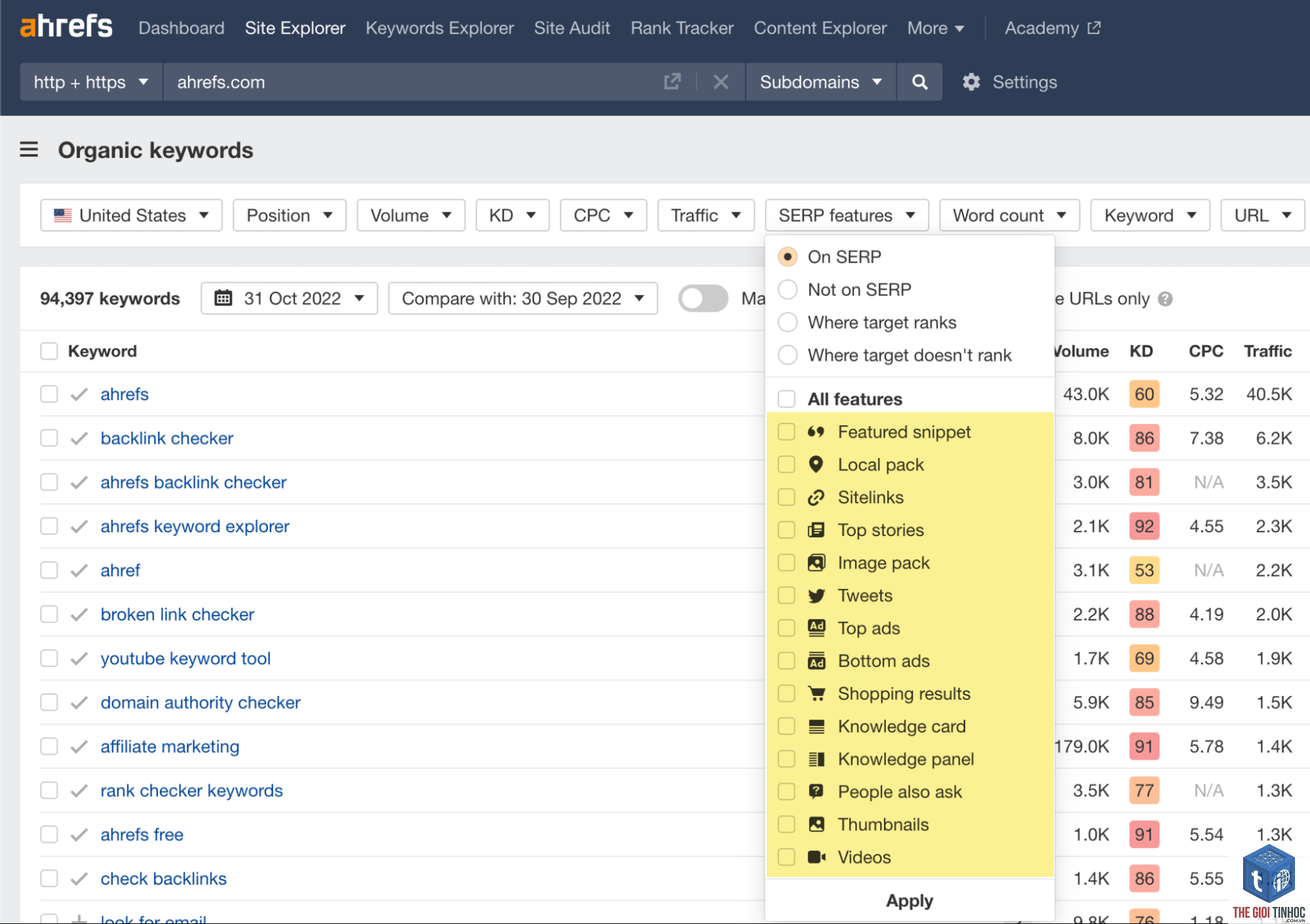This screenshot has width=1310, height=924.
Task: Click the Featured snippet quote icon
Action: tap(816, 432)
